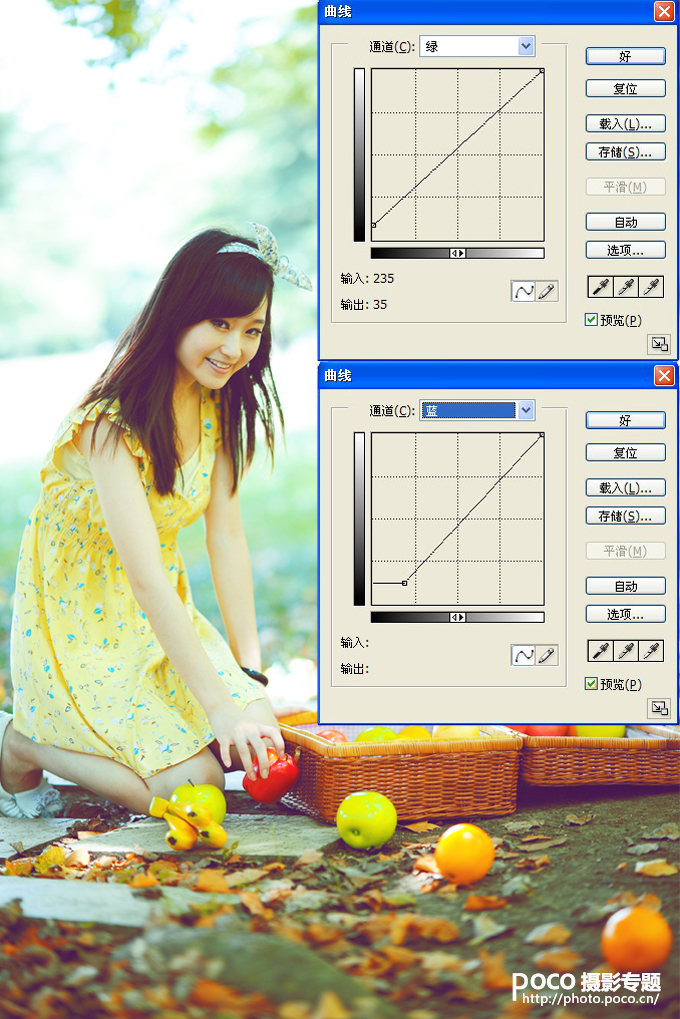Expand curve grid icon in green dialog
The height and width of the screenshot is (1019, 680).
[659, 344]
